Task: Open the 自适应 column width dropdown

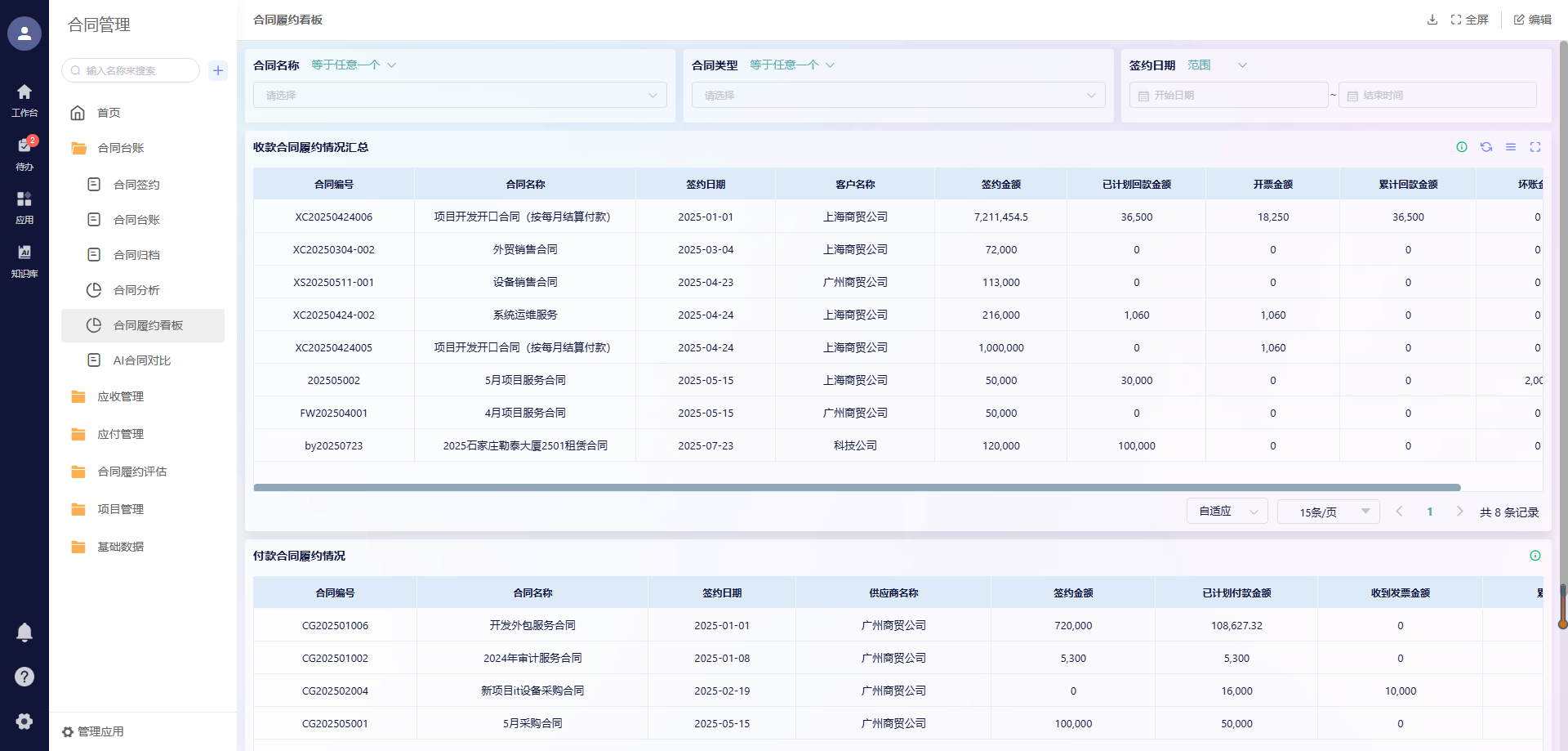Action: [1227, 512]
